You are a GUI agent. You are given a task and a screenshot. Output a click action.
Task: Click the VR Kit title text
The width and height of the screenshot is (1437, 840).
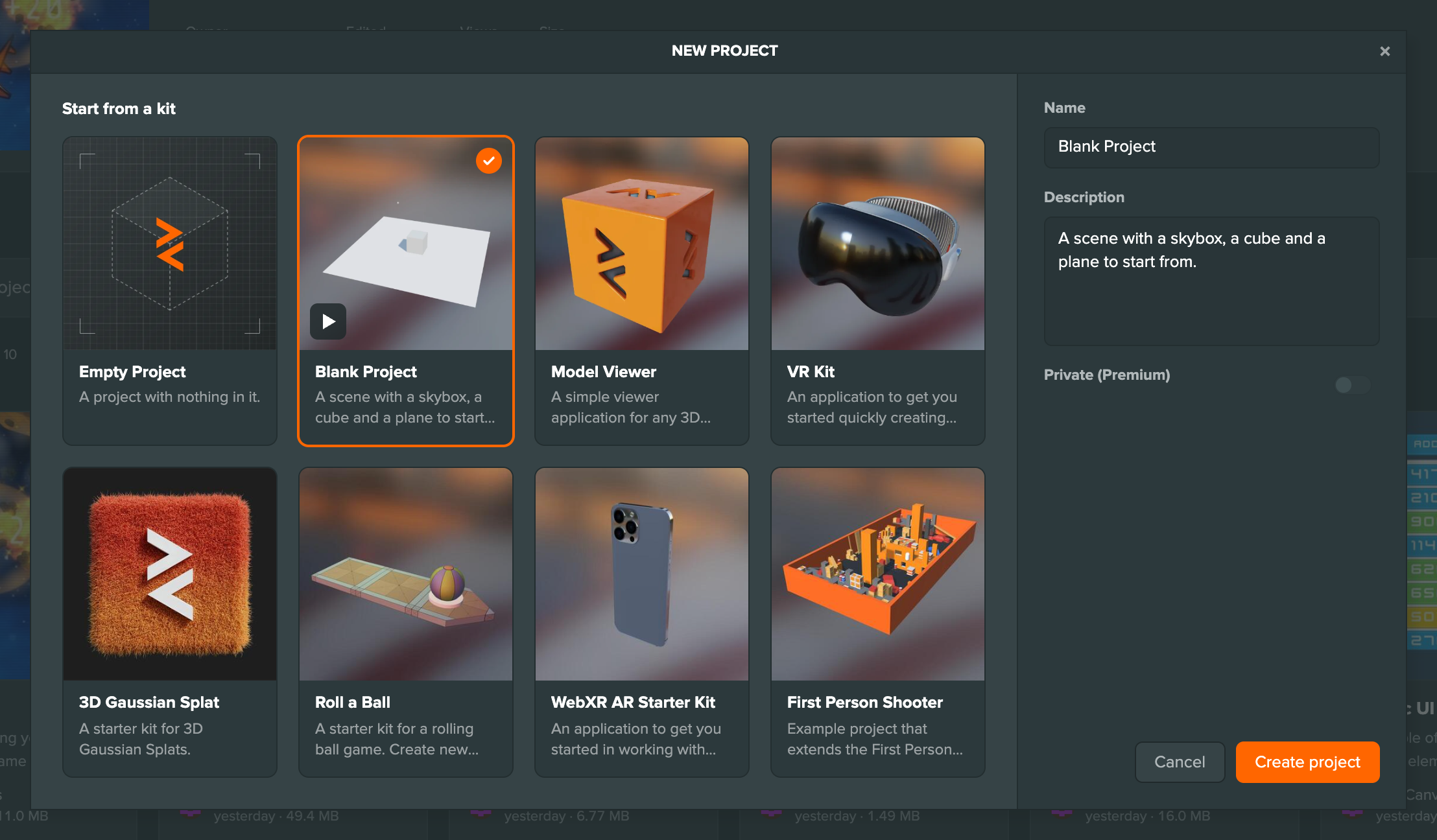[x=811, y=372]
